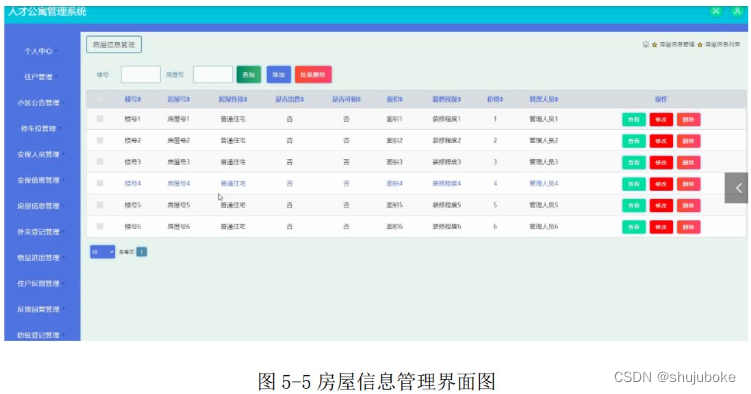Click 查看 button in the 楼号5 row
Viewport: 751px width, 394px height.
(x=634, y=205)
